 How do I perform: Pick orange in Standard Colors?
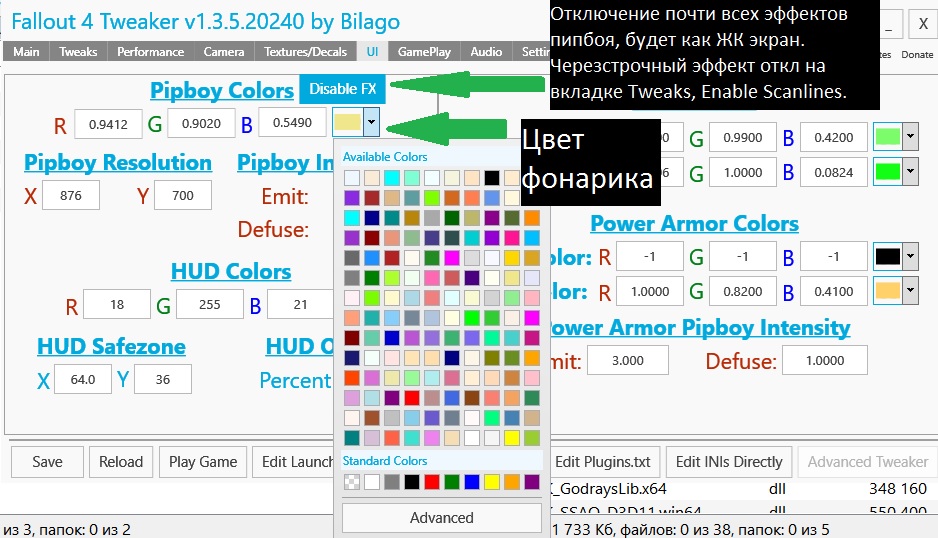point(511,482)
